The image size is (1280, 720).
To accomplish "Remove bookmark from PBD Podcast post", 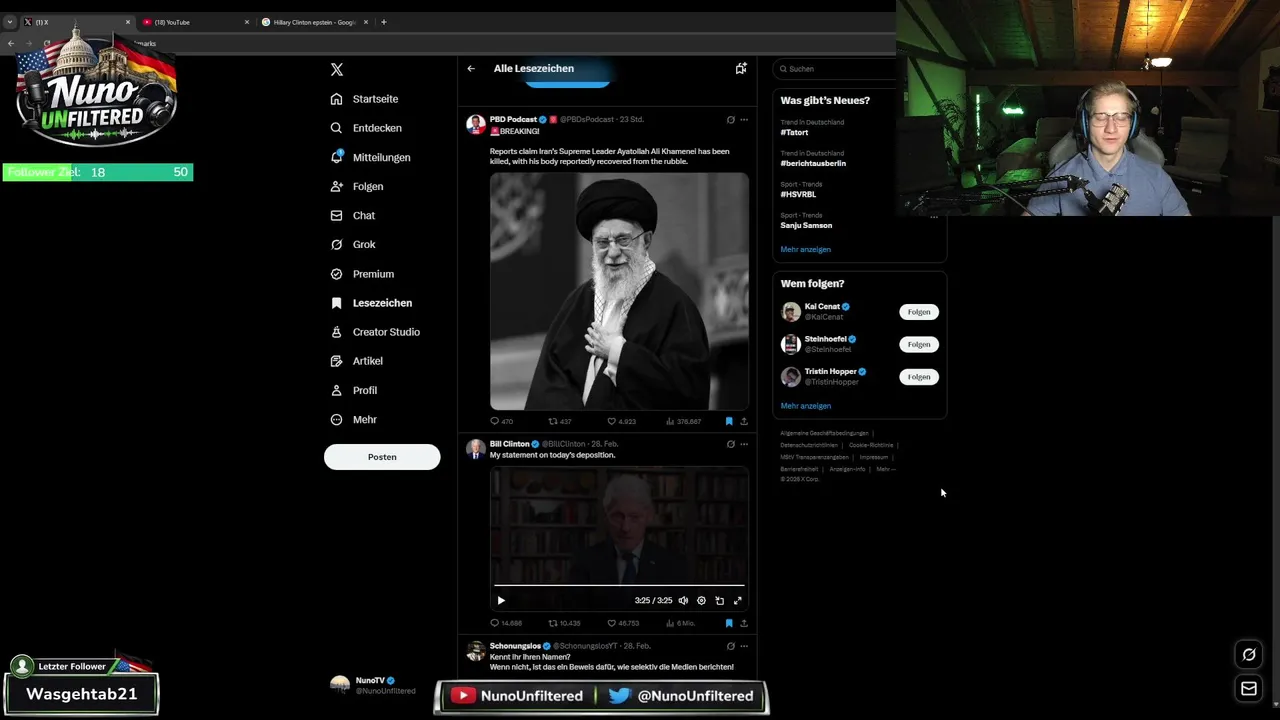I will coord(729,422).
